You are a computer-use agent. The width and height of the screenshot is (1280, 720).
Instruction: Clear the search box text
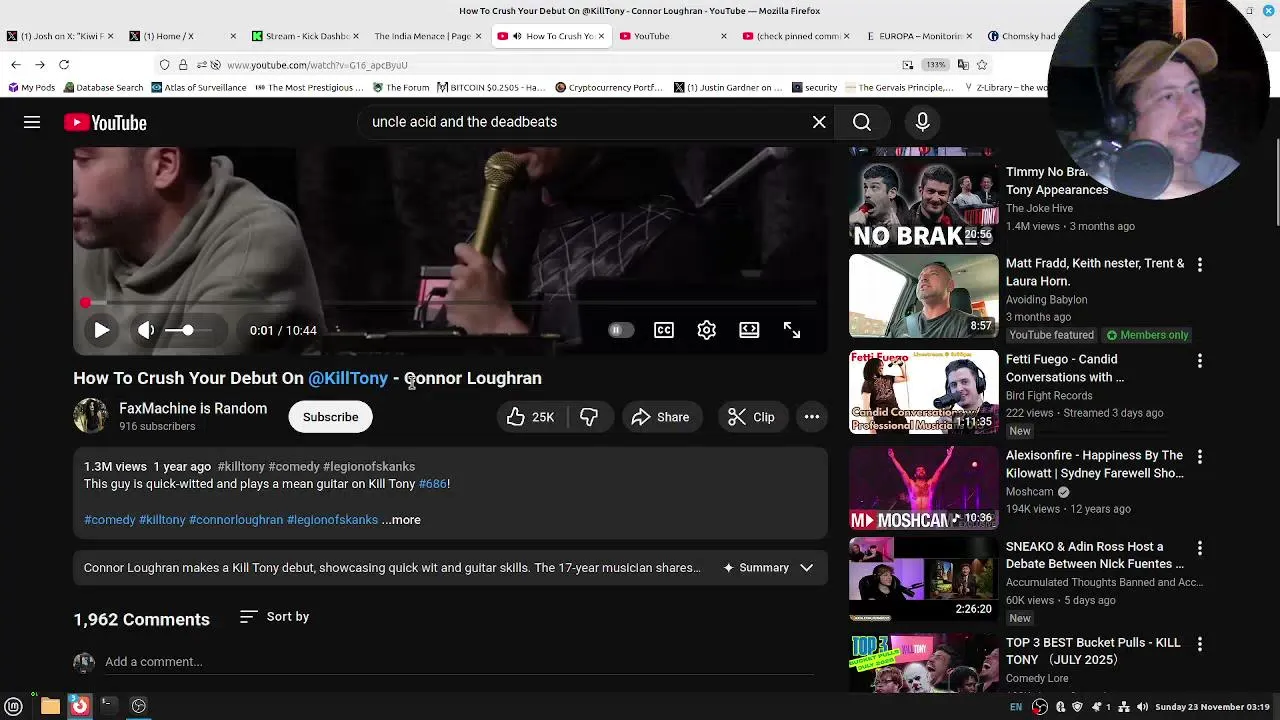pyautogui.click(x=819, y=122)
